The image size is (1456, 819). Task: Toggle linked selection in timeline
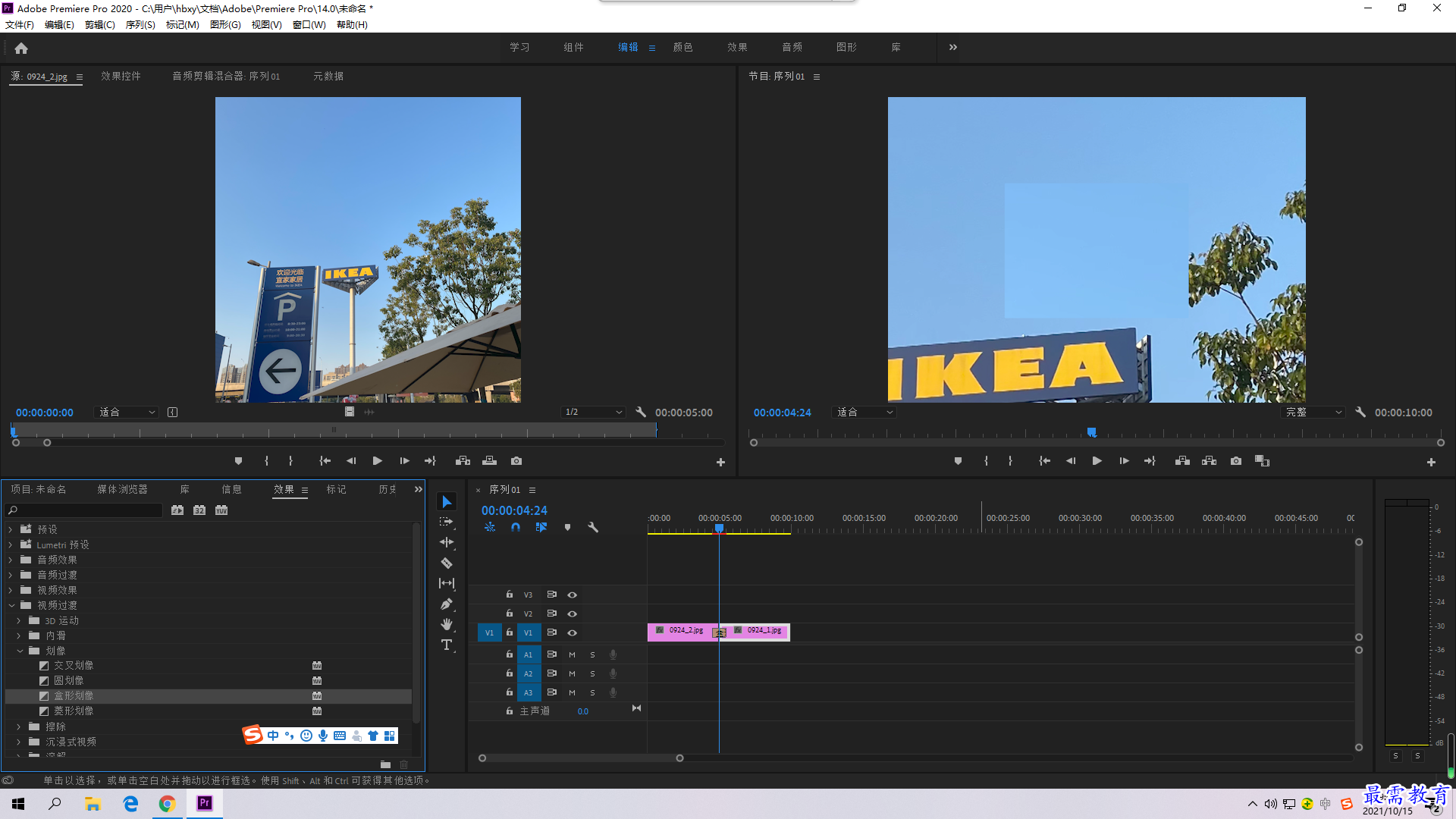541,527
